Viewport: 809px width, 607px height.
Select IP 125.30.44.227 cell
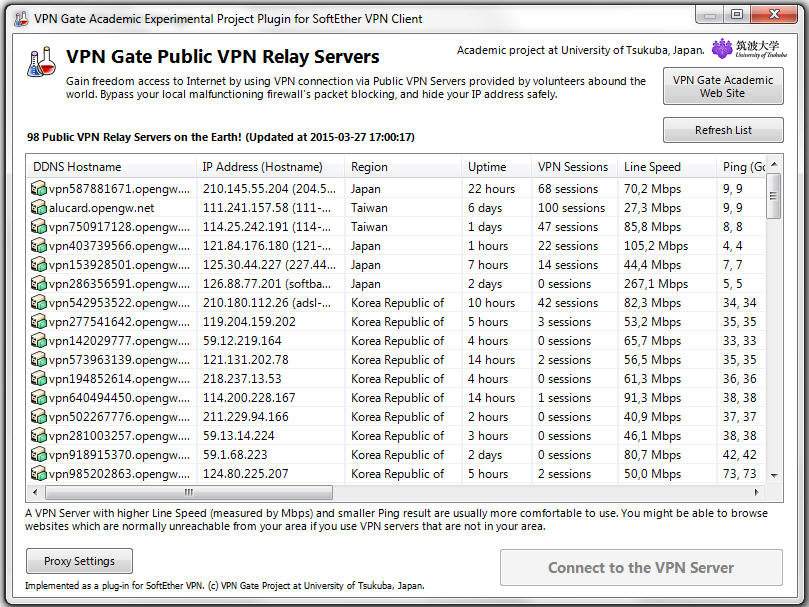[269, 264]
